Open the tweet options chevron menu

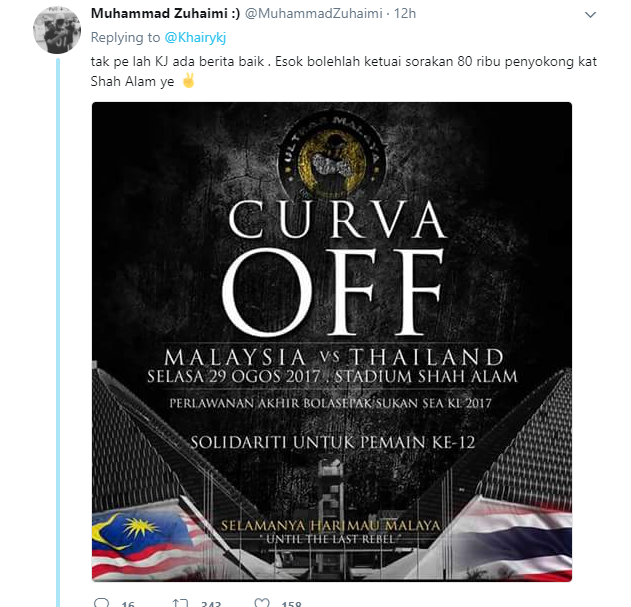[590, 15]
